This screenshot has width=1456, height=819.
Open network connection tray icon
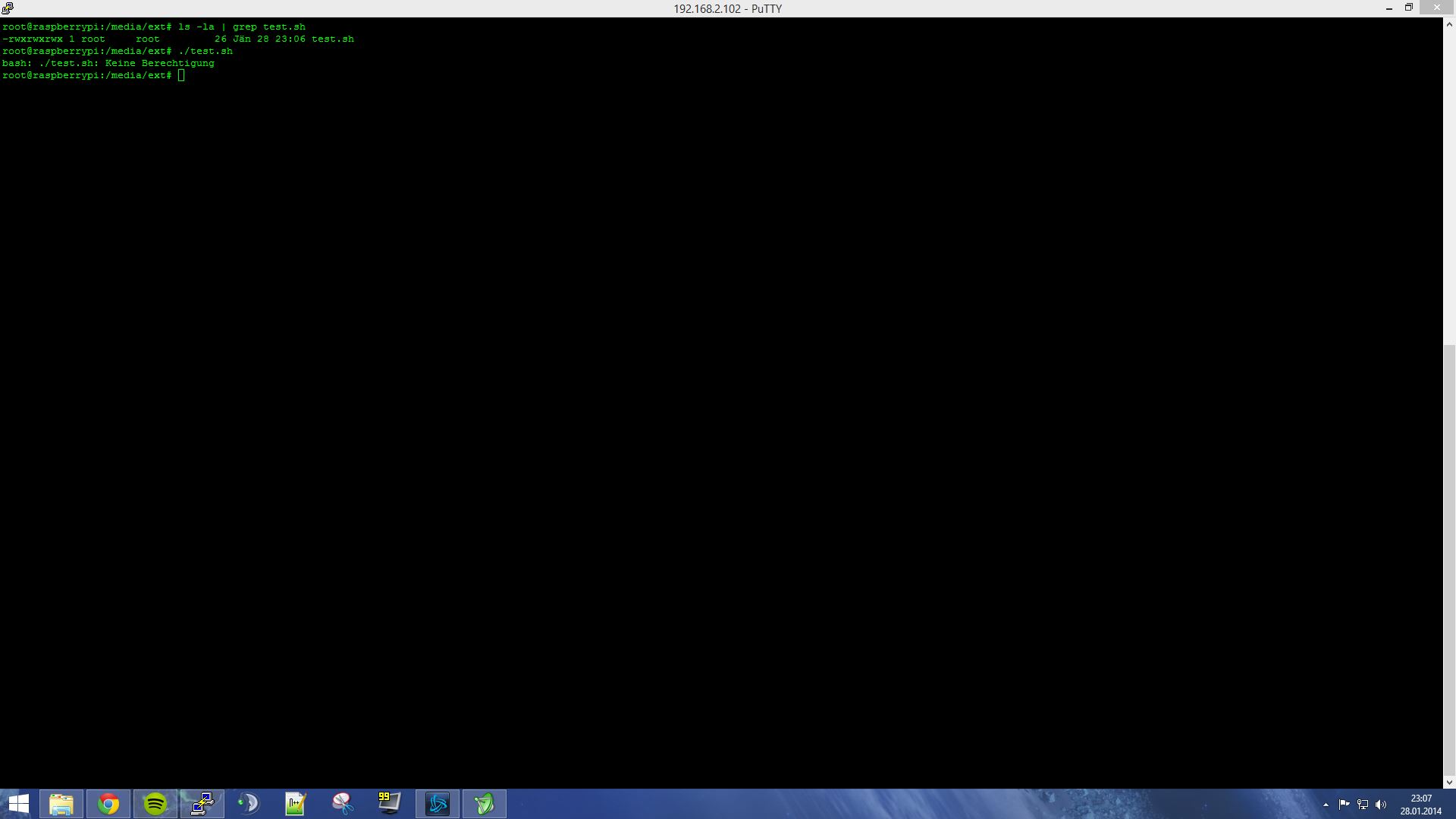(1363, 805)
